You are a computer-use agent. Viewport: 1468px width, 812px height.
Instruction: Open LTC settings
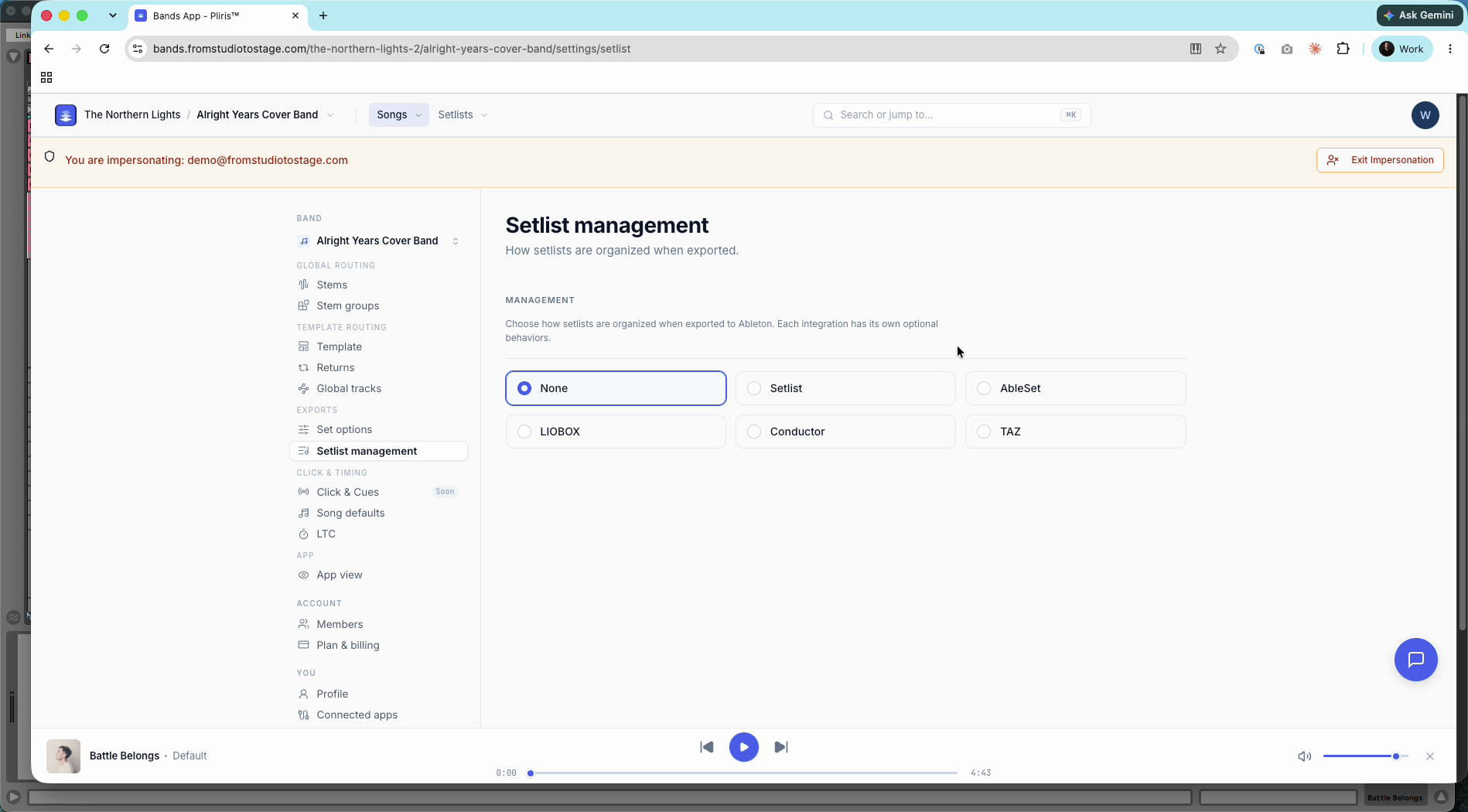[x=378, y=534]
